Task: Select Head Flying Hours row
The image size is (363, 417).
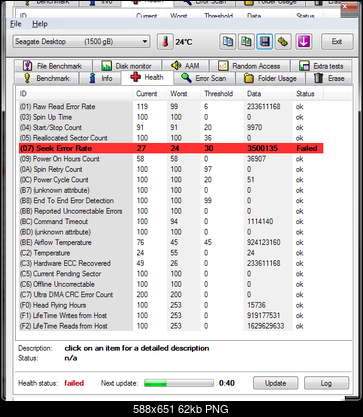Action: [x=171, y=305]
